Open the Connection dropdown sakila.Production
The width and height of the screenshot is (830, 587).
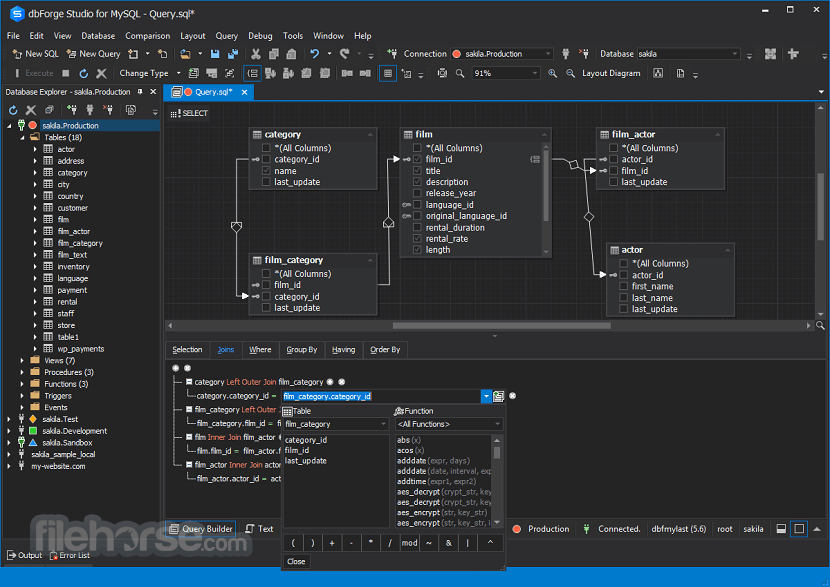(501, 54)
